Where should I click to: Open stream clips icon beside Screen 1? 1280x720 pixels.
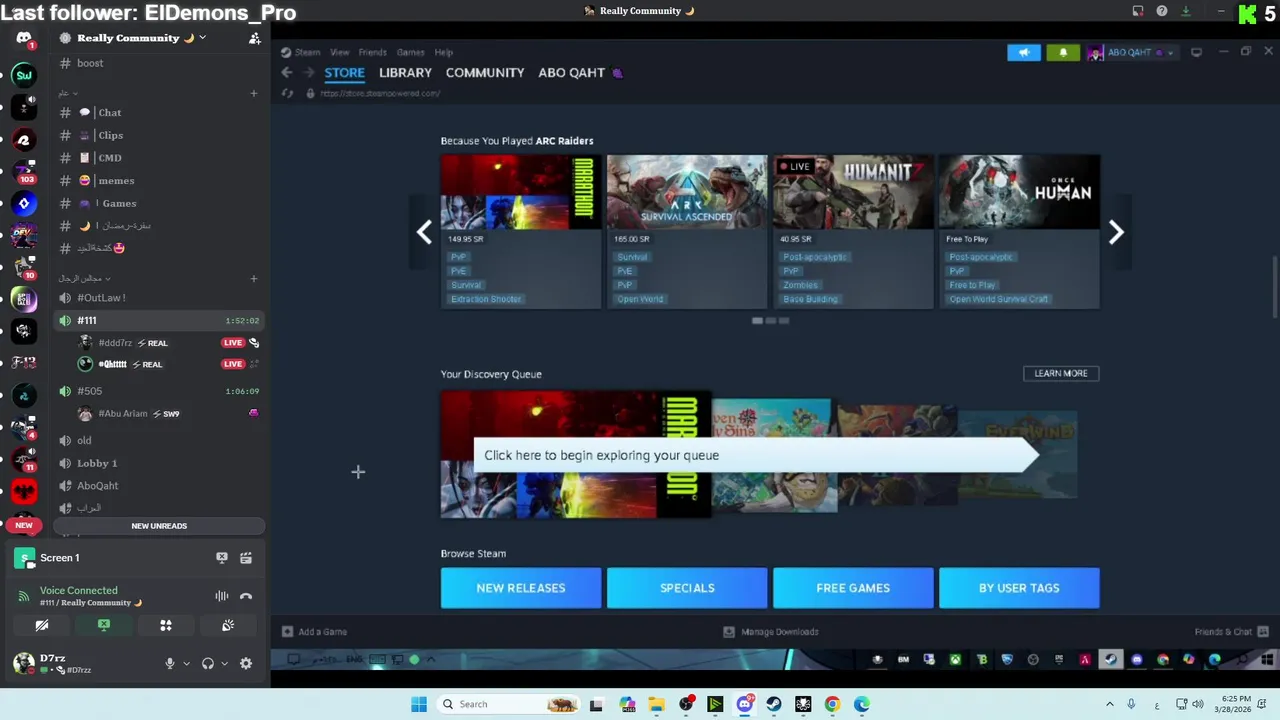(246, 558)
